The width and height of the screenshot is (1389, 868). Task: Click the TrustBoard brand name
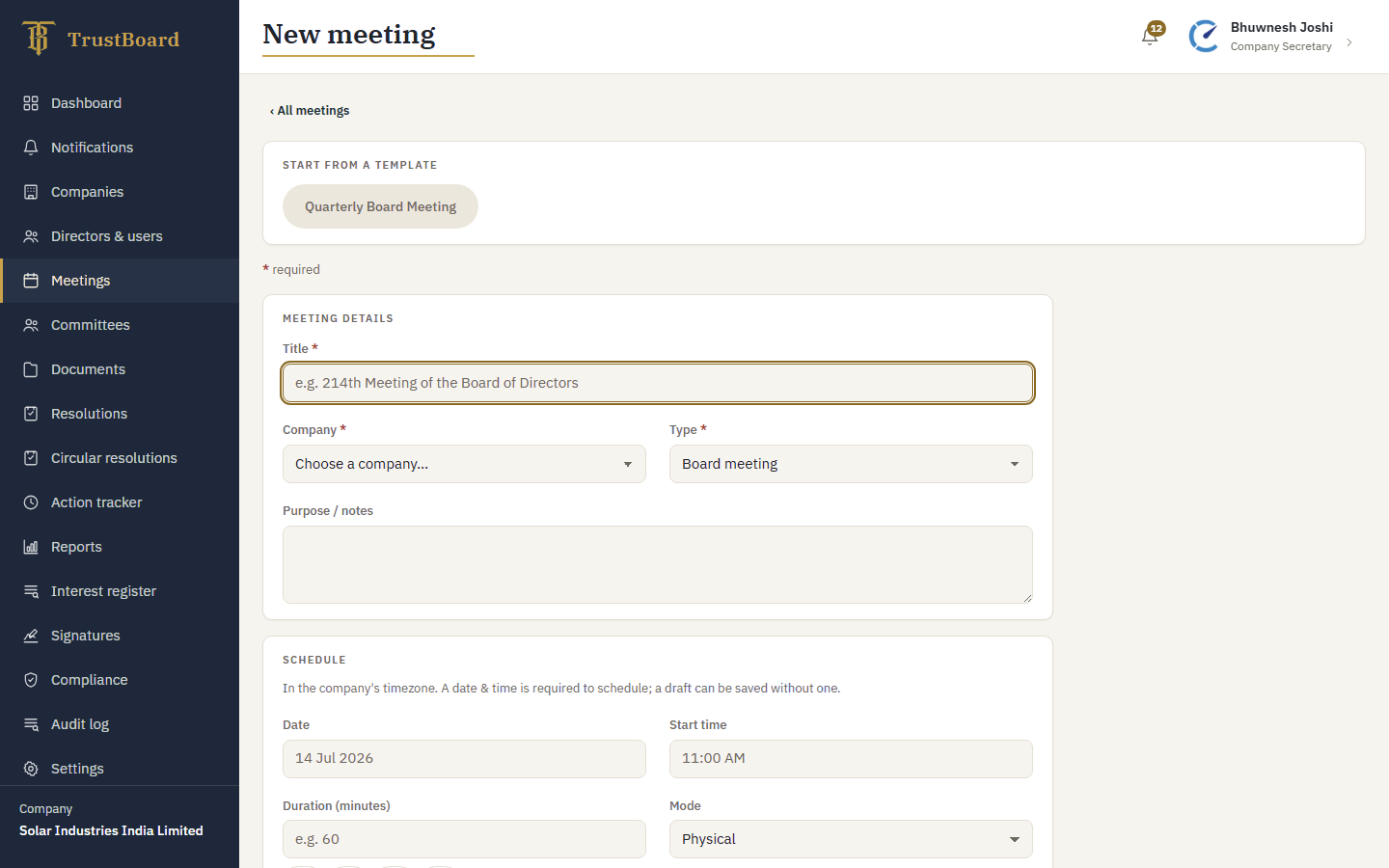point(123,40)
